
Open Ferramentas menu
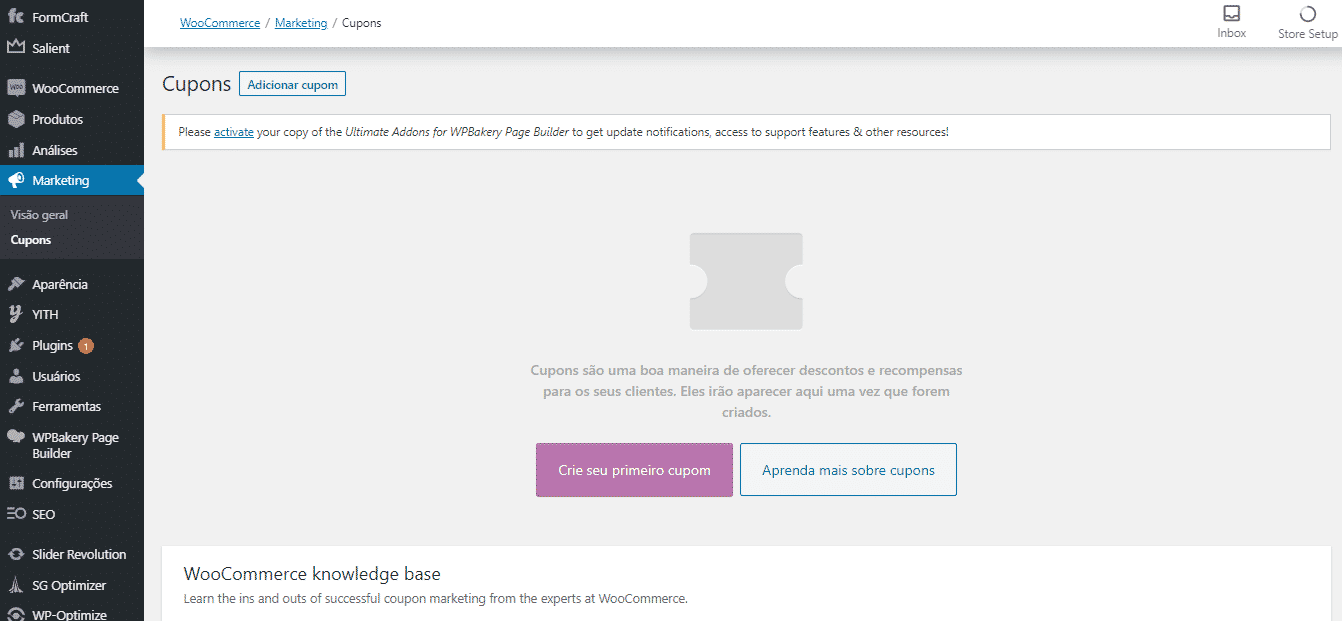[72, 407]
